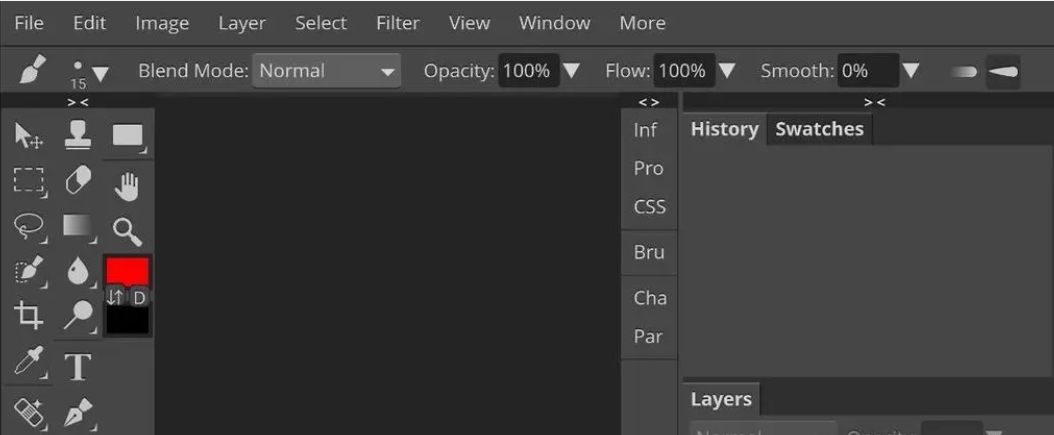Click the red foreground color swatch
This screenshot has width=1054, height=435.
(x=127, y=271)
